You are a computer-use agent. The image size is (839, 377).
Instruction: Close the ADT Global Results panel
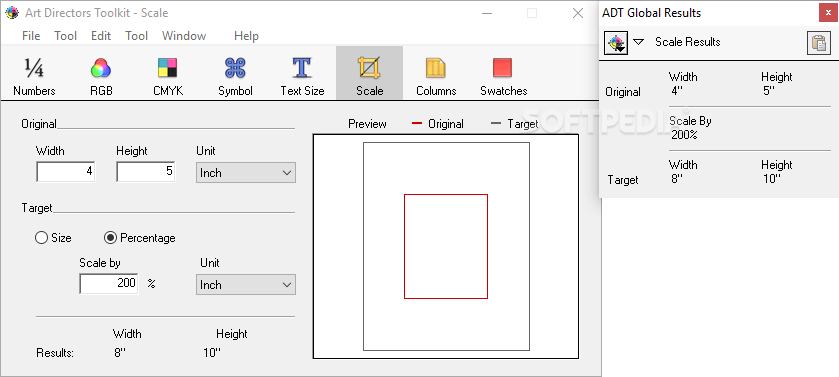point(828,13)
